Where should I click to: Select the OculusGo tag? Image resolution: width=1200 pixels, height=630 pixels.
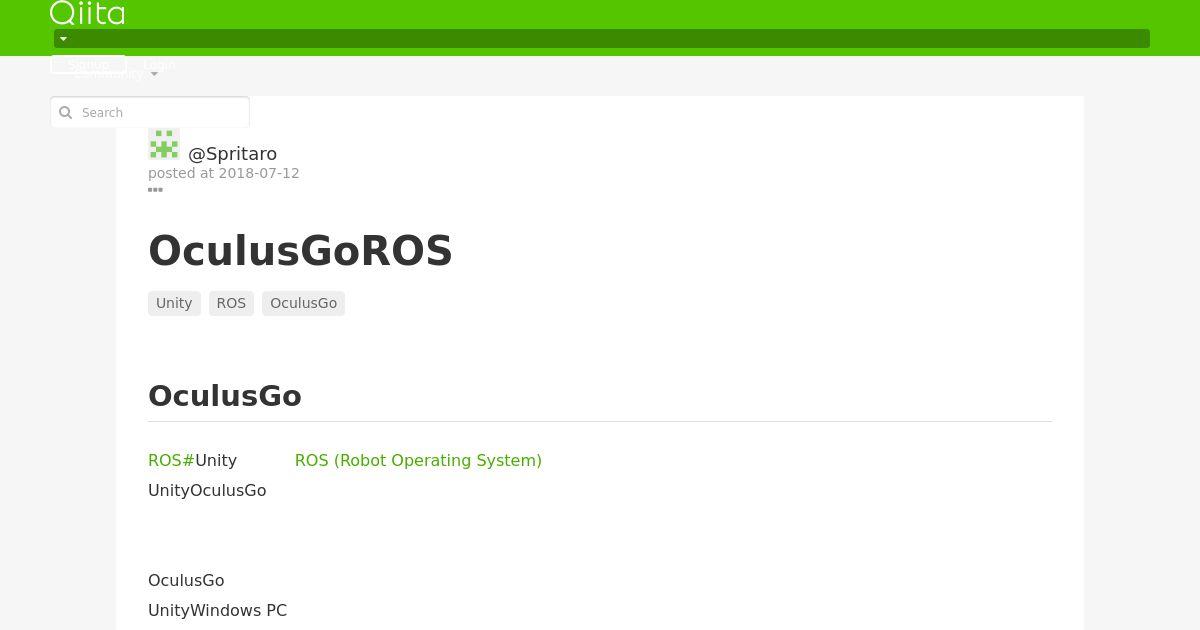coord(303,303)
